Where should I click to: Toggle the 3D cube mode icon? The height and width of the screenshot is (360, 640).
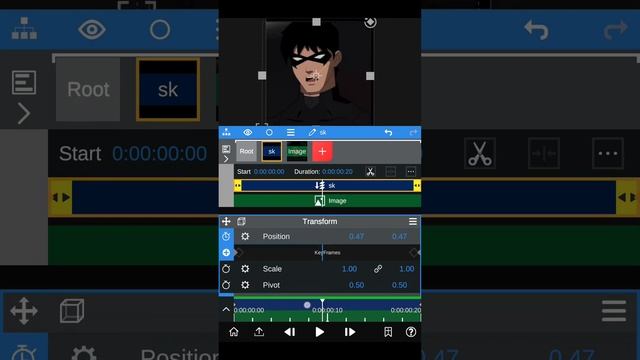click(x=241, y=221)
